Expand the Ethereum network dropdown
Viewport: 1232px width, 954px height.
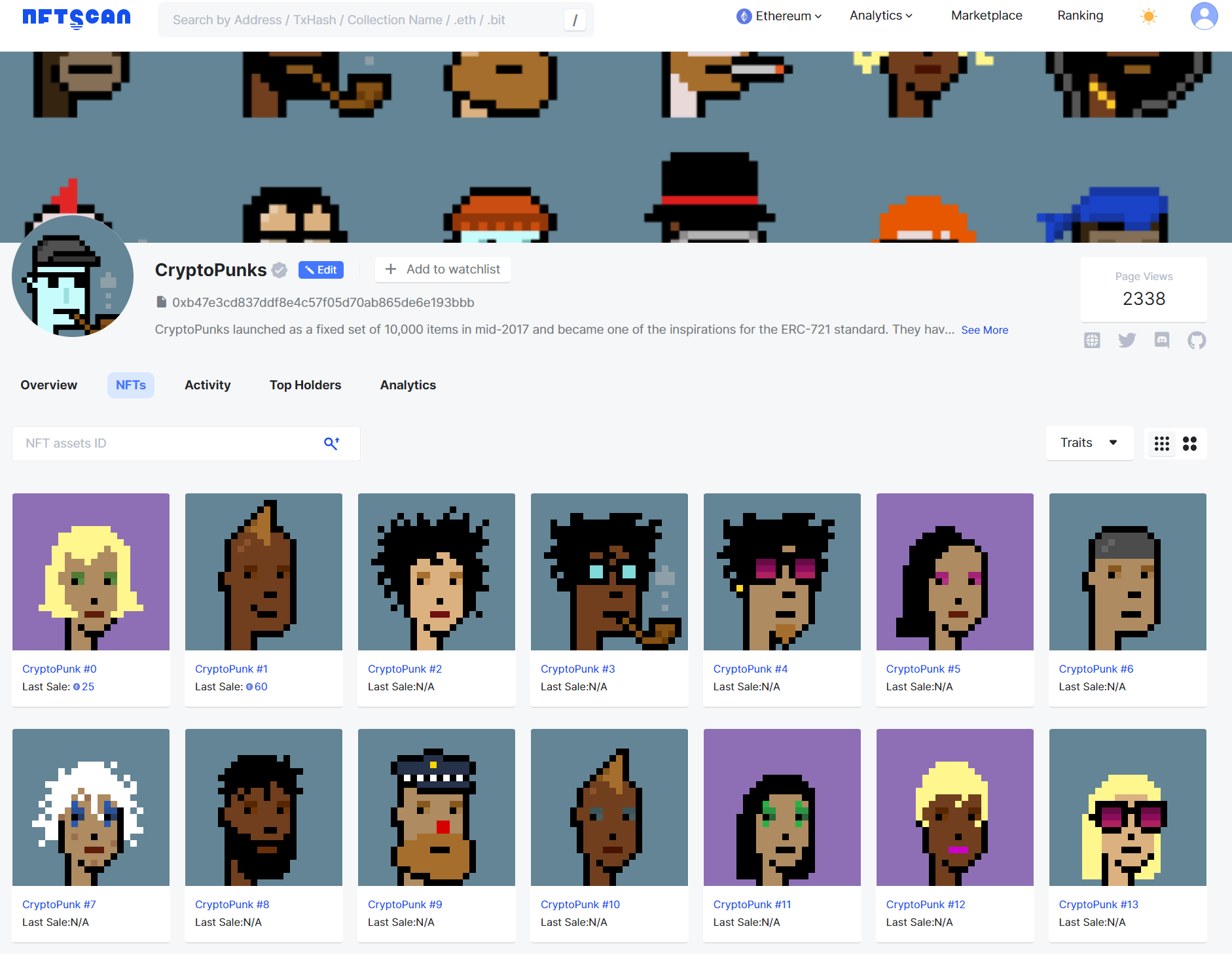tap(779, 16)
